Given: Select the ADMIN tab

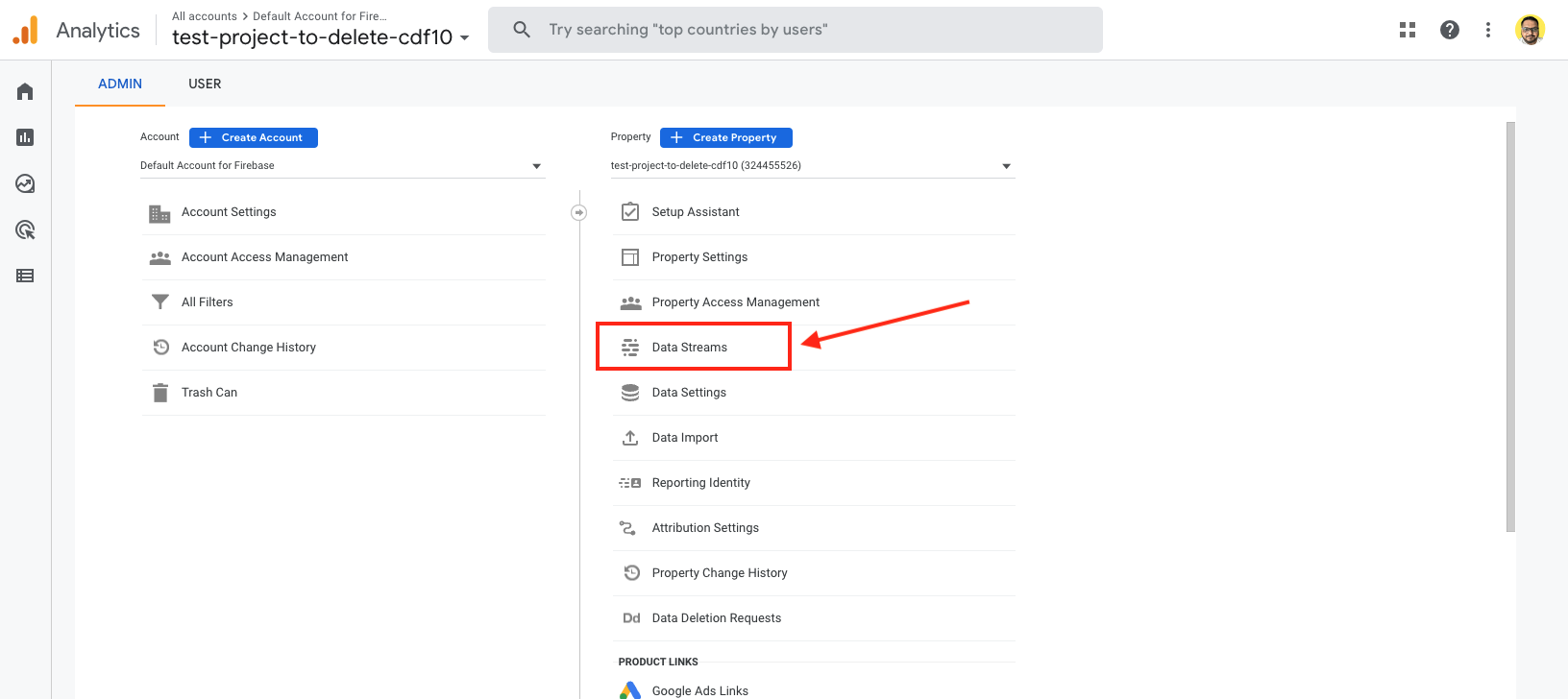Looking at the screenshot, I should 120,84.
